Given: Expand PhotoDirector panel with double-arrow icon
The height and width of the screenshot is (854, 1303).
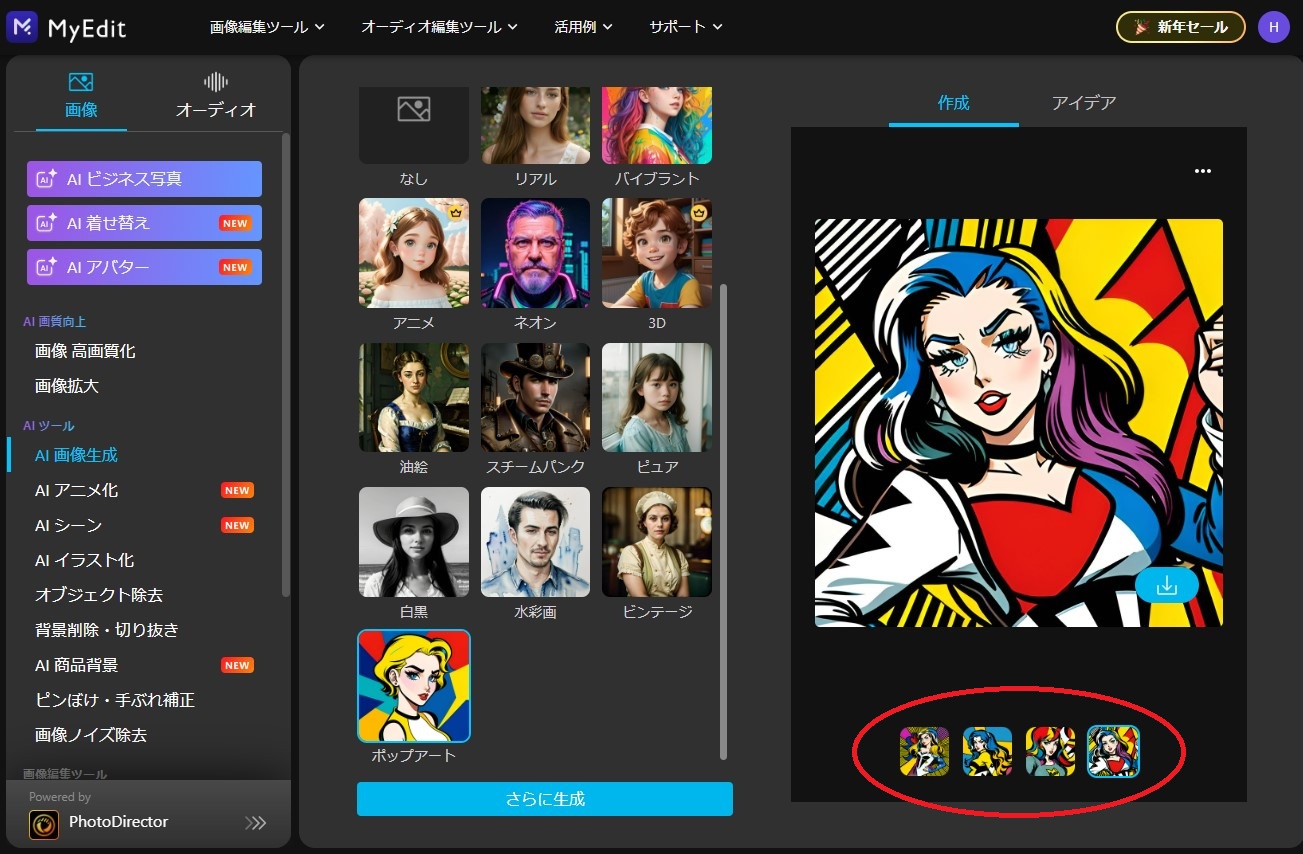Looking at the screenshot, I should (256, 823).
